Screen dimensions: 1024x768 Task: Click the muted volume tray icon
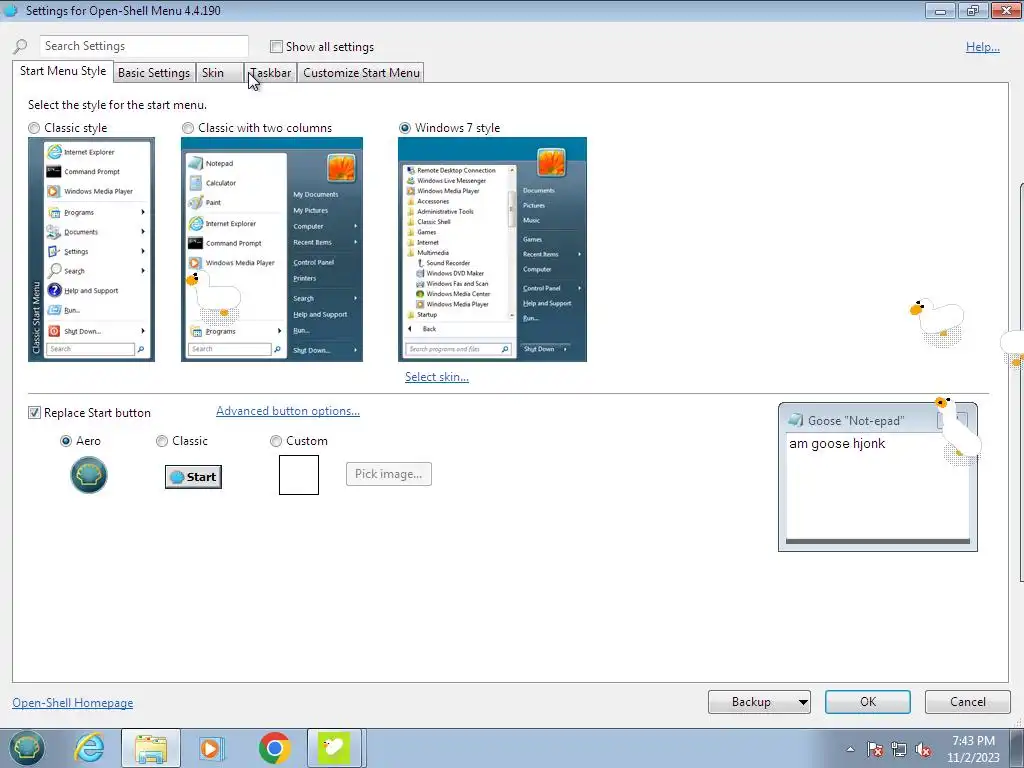point(923,749)
